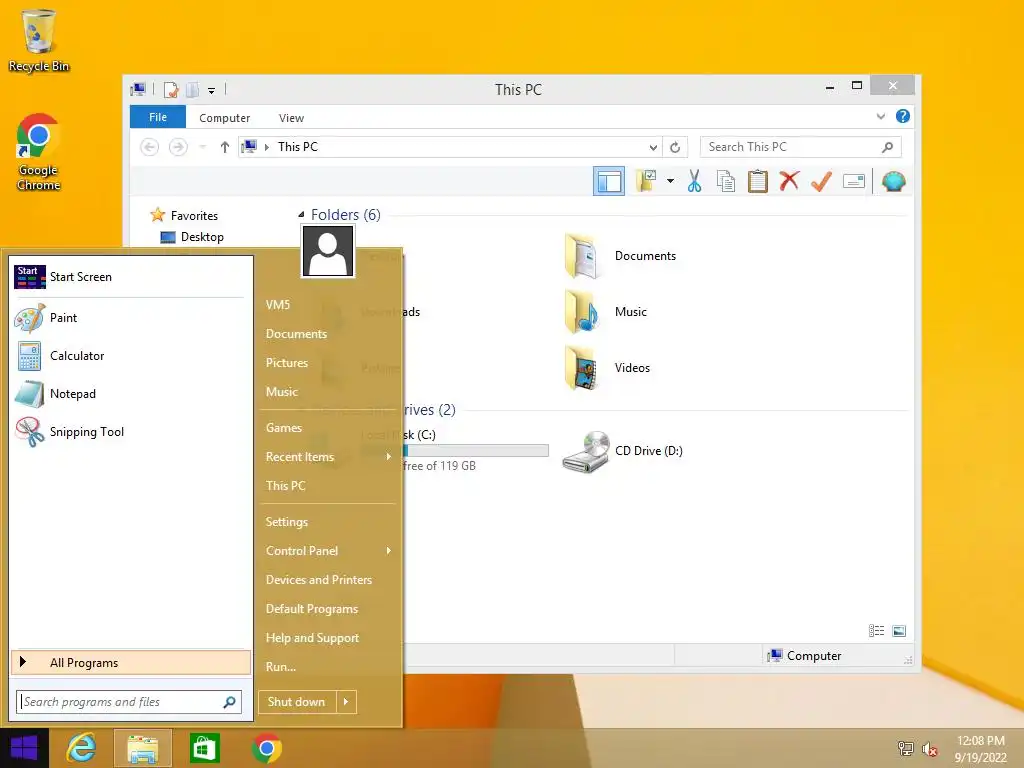Expand the Recent Items submenu
The image size is (1024, 768).
coord(328,457)
